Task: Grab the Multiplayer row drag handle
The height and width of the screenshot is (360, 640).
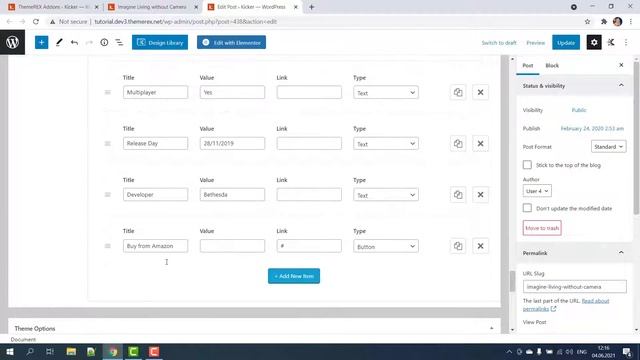Action: [108, 92]
